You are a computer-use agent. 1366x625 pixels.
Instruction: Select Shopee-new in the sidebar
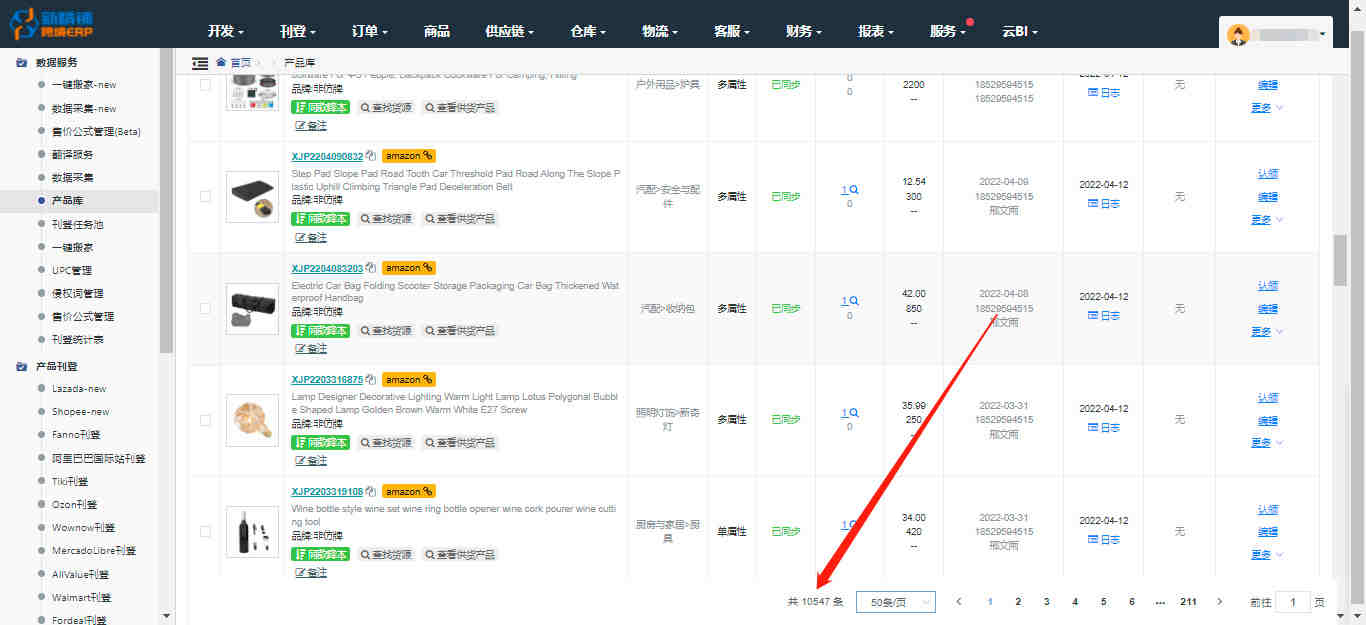[x=80, y=412]
